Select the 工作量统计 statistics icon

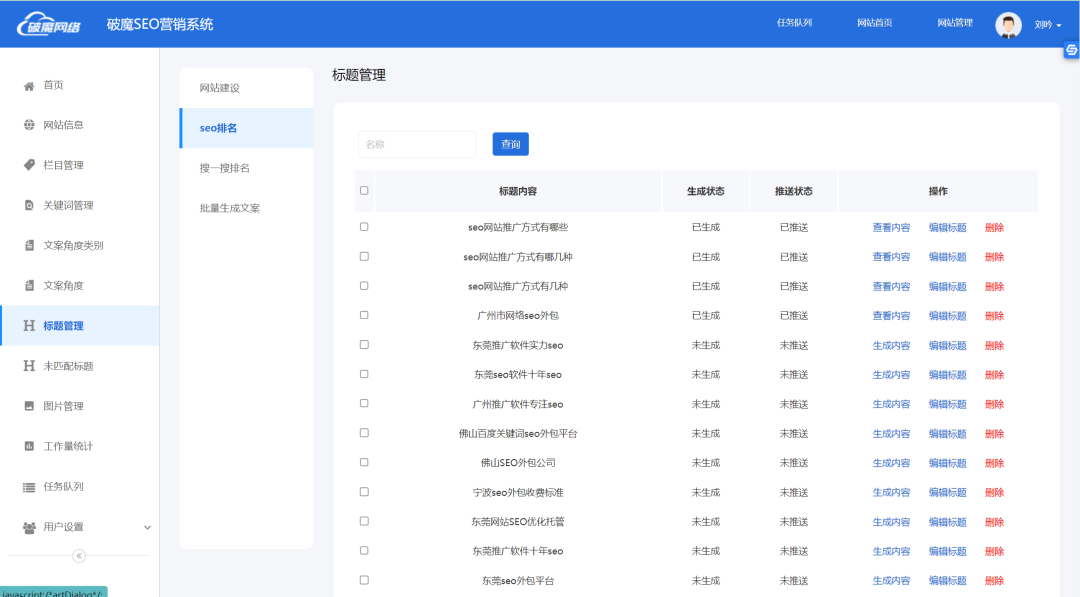[x=28, y=445]
